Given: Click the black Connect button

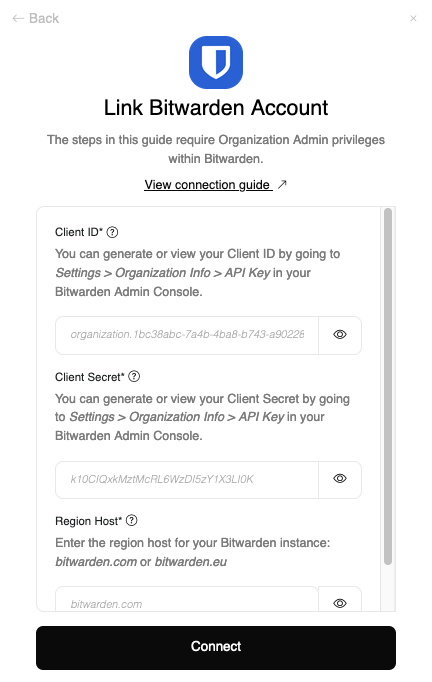Looking at the screenshot, I should tap(216, 647).
